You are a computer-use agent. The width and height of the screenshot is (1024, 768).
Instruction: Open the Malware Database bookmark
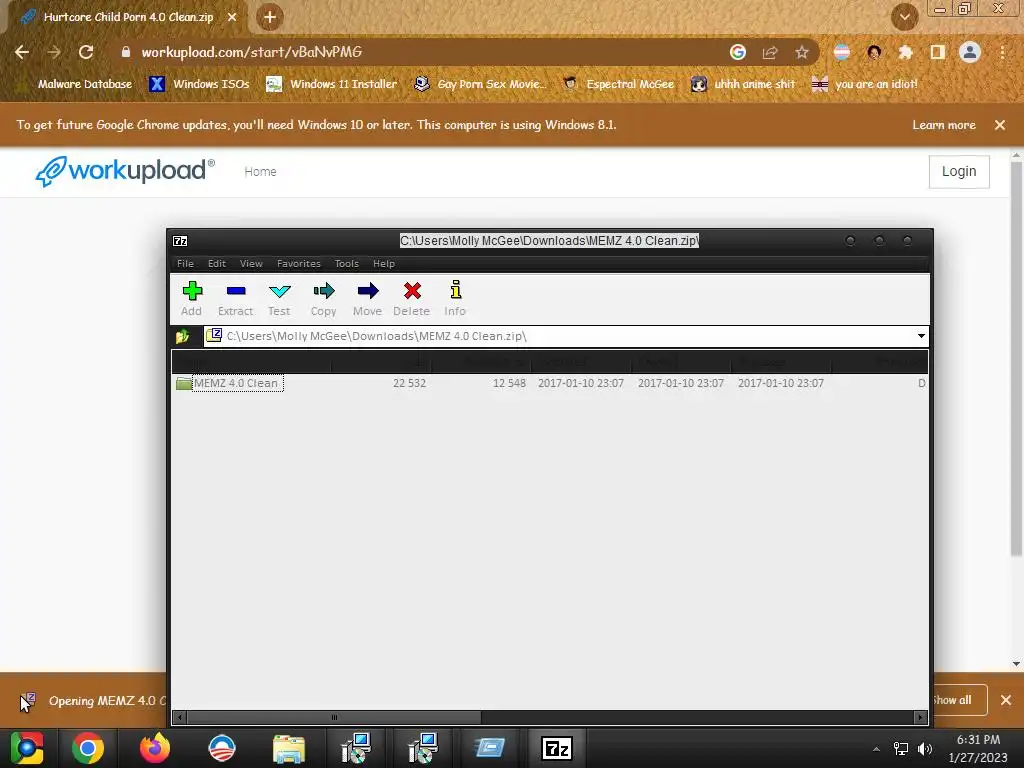click(x=74, y=84)
